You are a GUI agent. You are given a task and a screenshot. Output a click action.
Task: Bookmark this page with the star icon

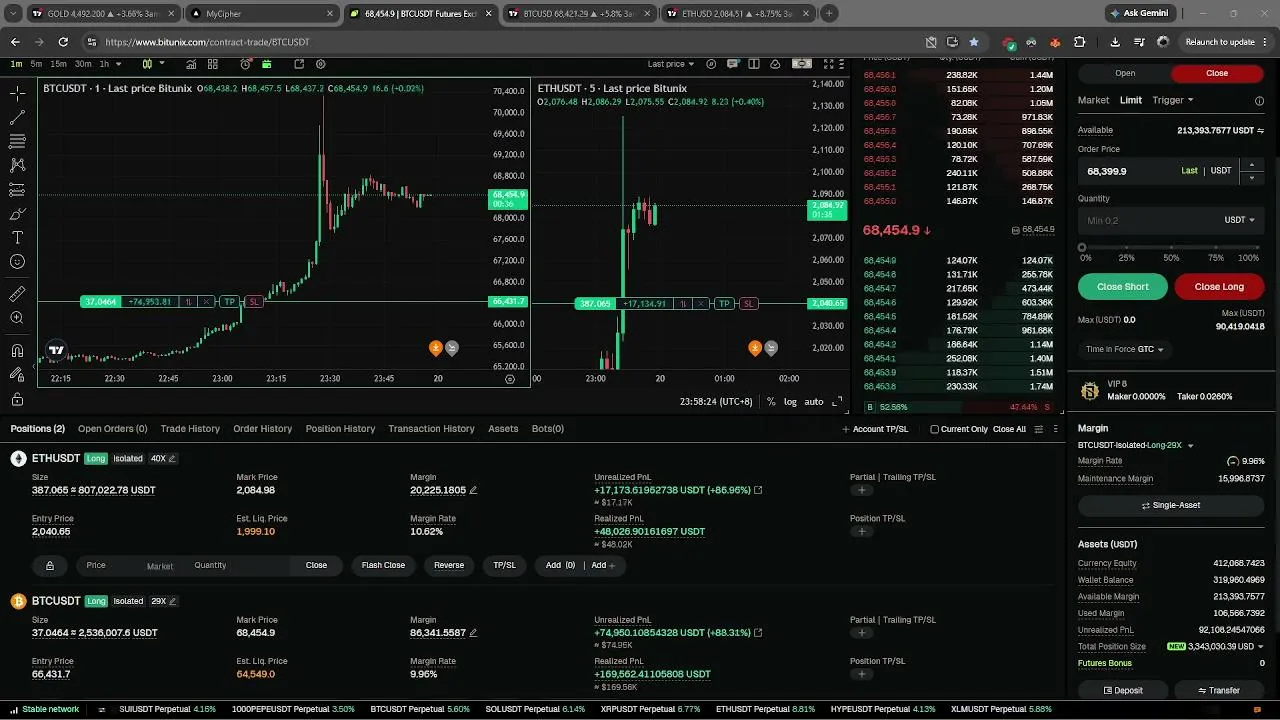point(974,42)
